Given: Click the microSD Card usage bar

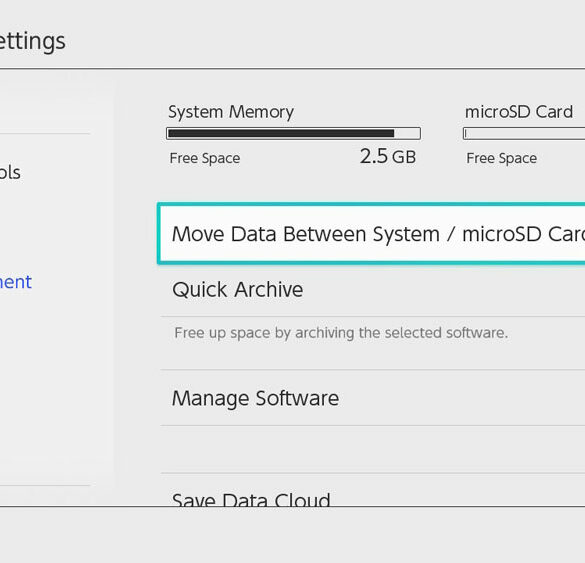Looking at the screenshot, I should point(524,133).
